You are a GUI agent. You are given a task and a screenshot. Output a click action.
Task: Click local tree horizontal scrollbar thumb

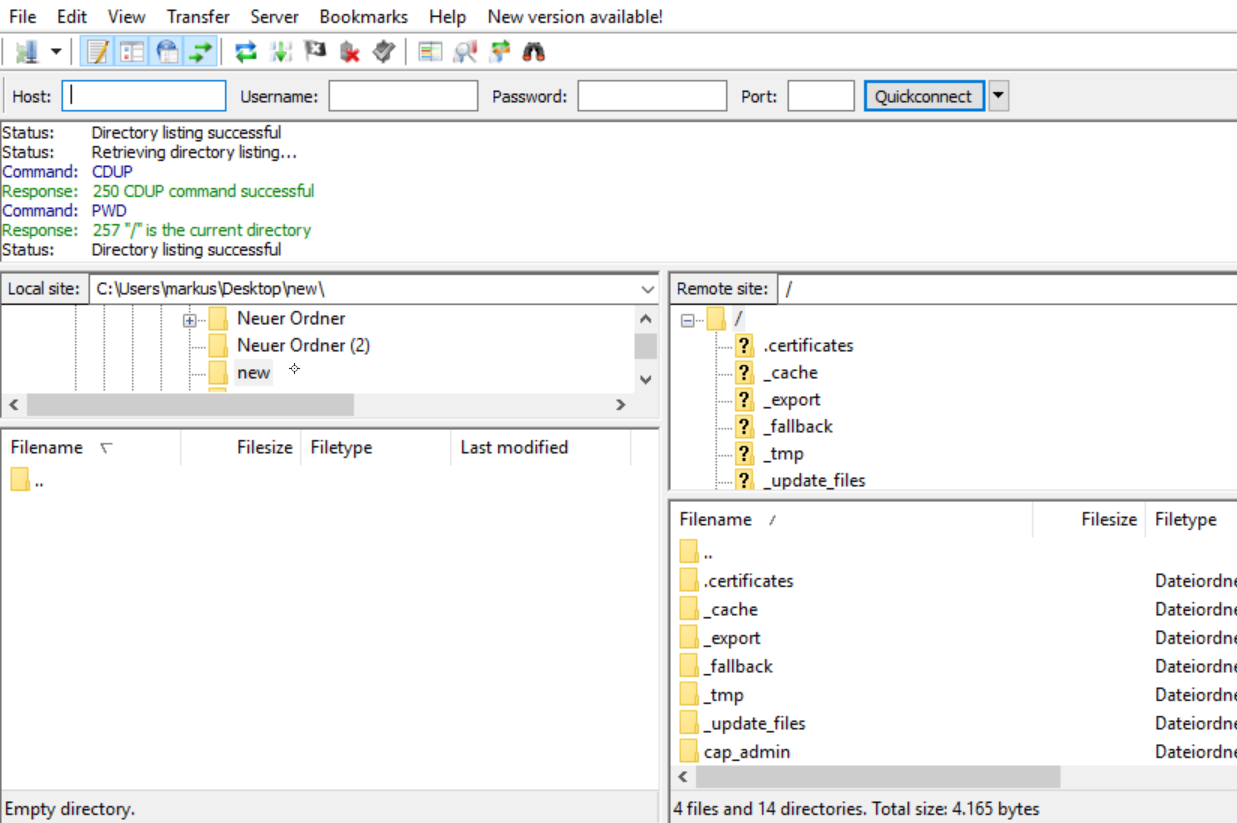190,404
